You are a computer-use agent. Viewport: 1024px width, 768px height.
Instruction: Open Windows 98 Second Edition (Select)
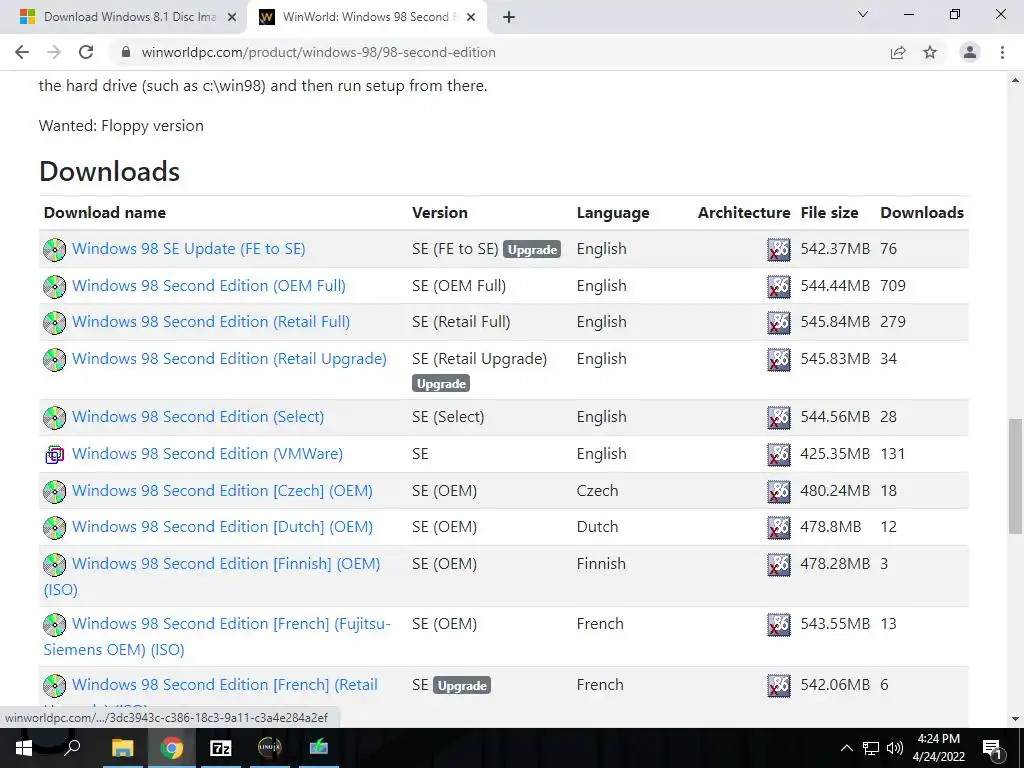coord(198,417)
